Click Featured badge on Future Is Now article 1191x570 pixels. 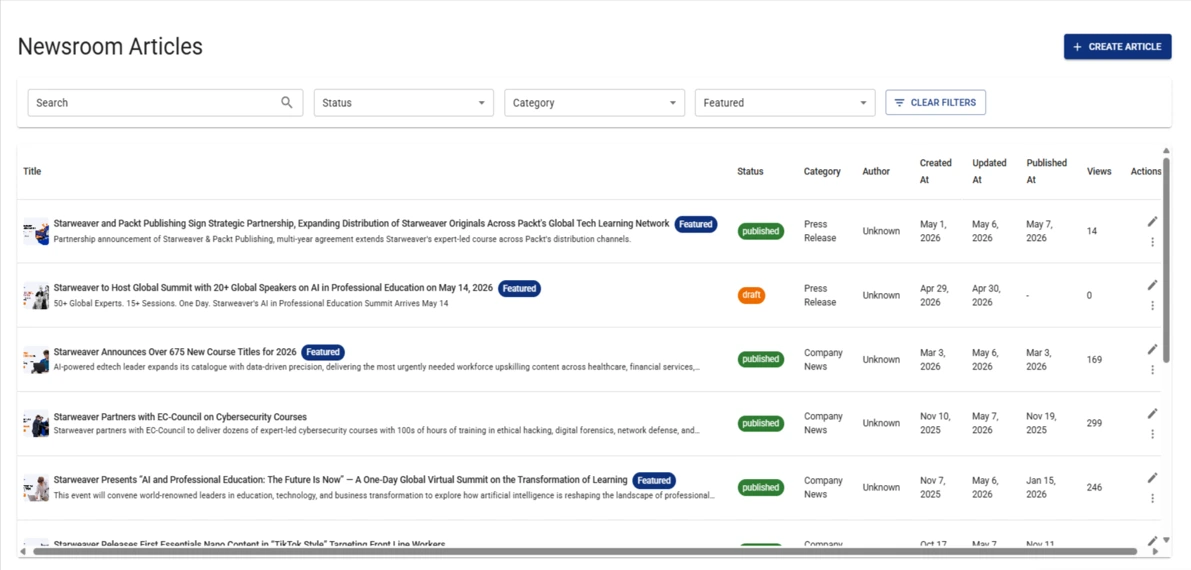654,480
